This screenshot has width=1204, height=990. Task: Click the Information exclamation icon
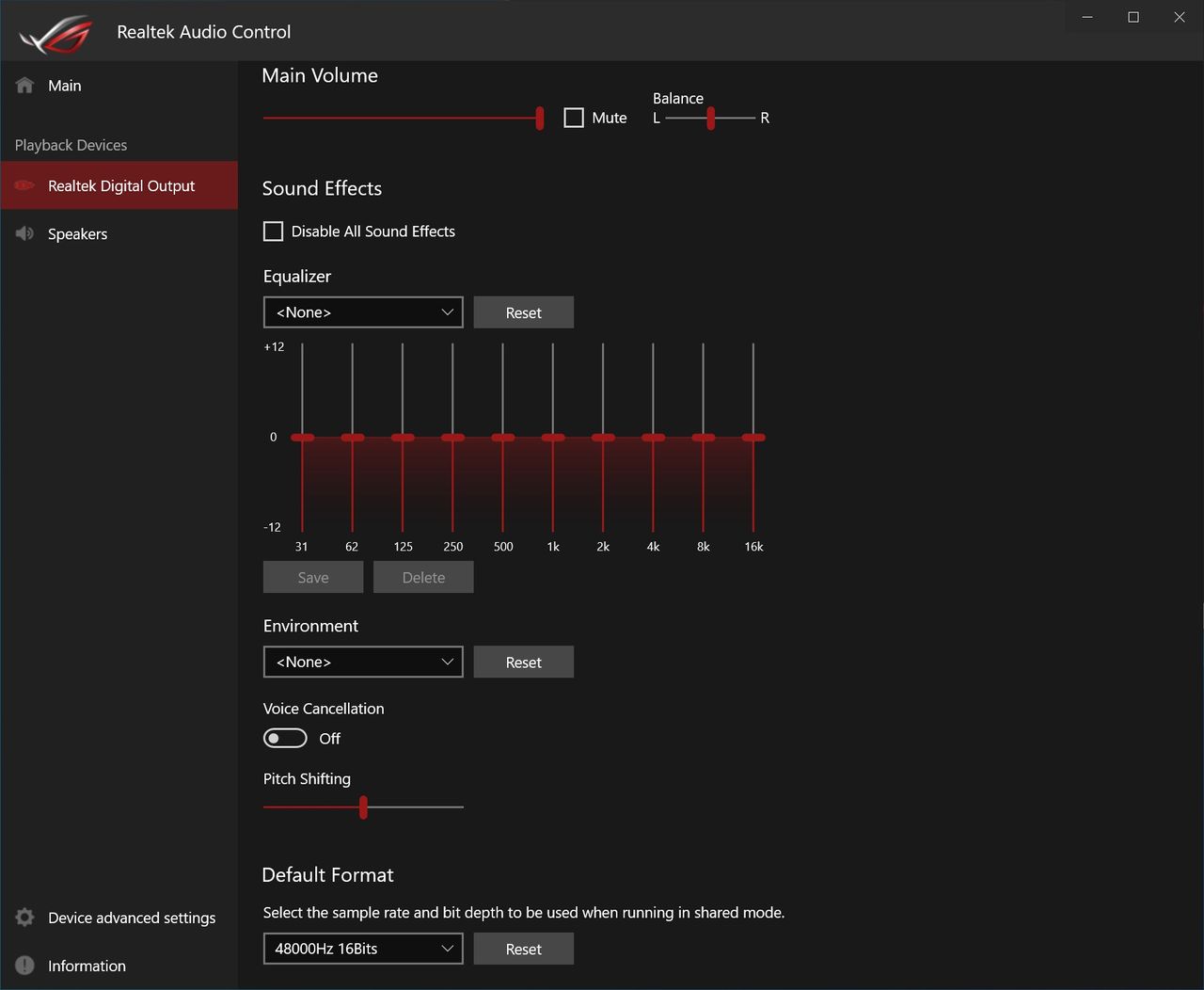[x=25, y=966]
